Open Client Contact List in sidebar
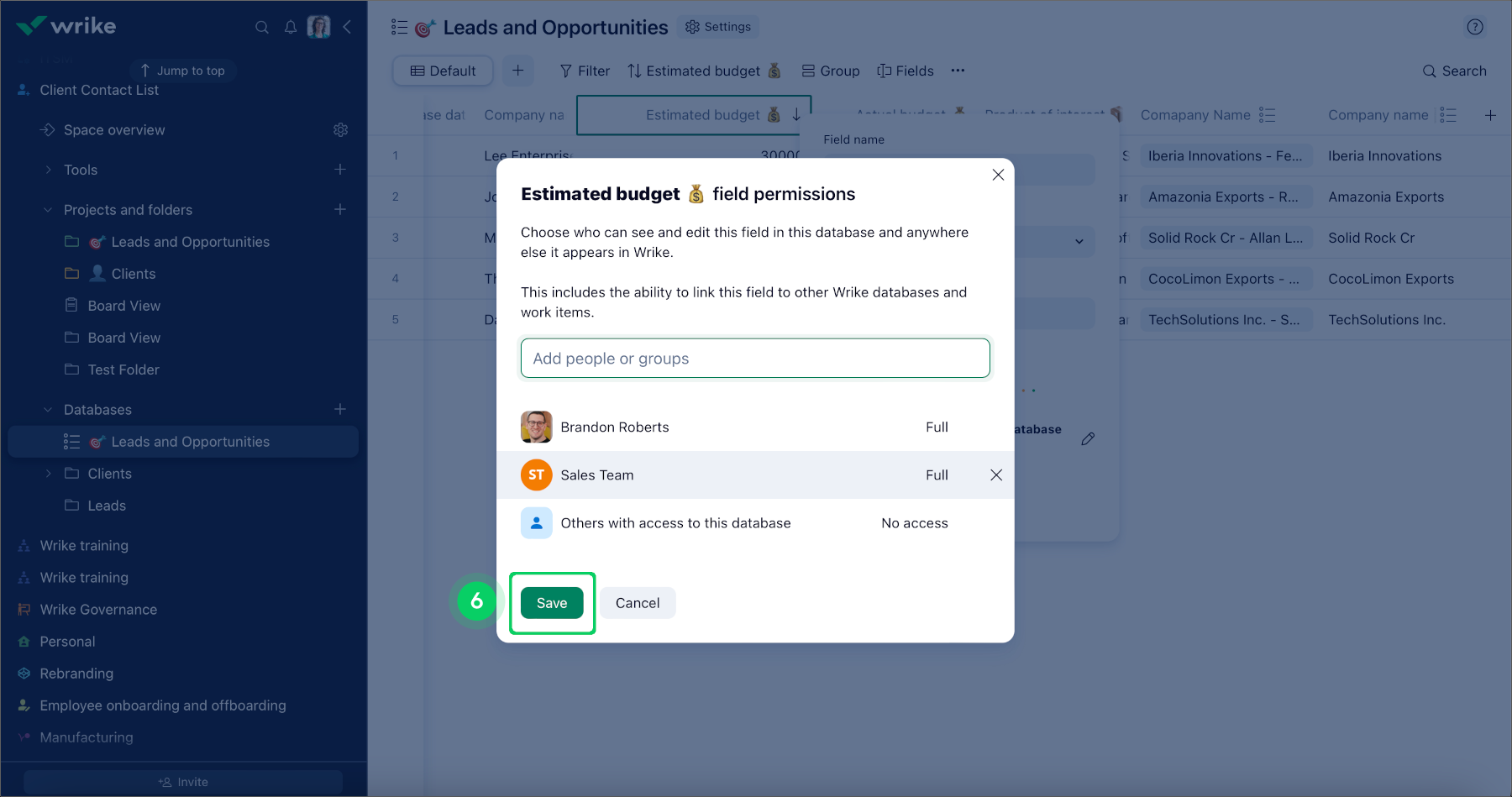The height and width of the screenshot is (797, 1512). (x=99, y=90)
